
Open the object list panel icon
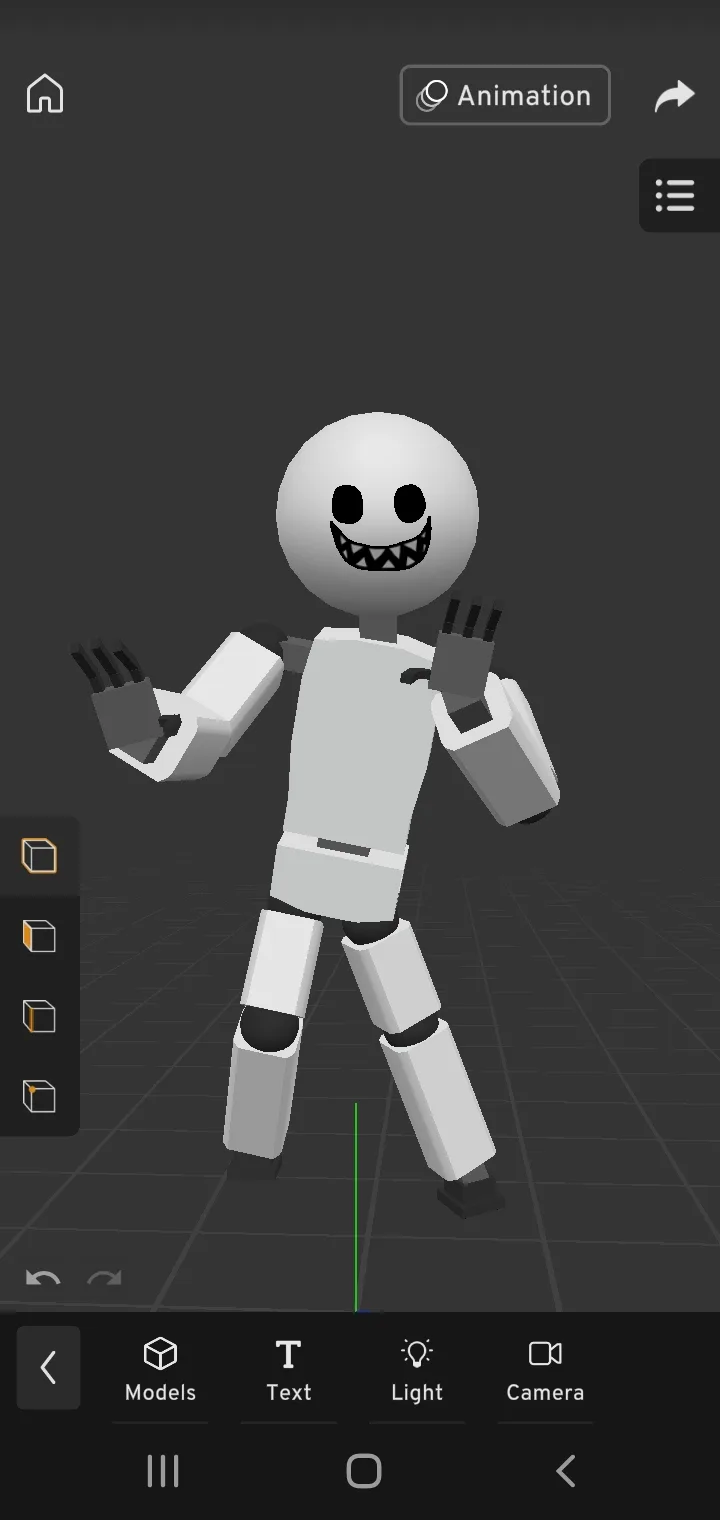(676, 196)
